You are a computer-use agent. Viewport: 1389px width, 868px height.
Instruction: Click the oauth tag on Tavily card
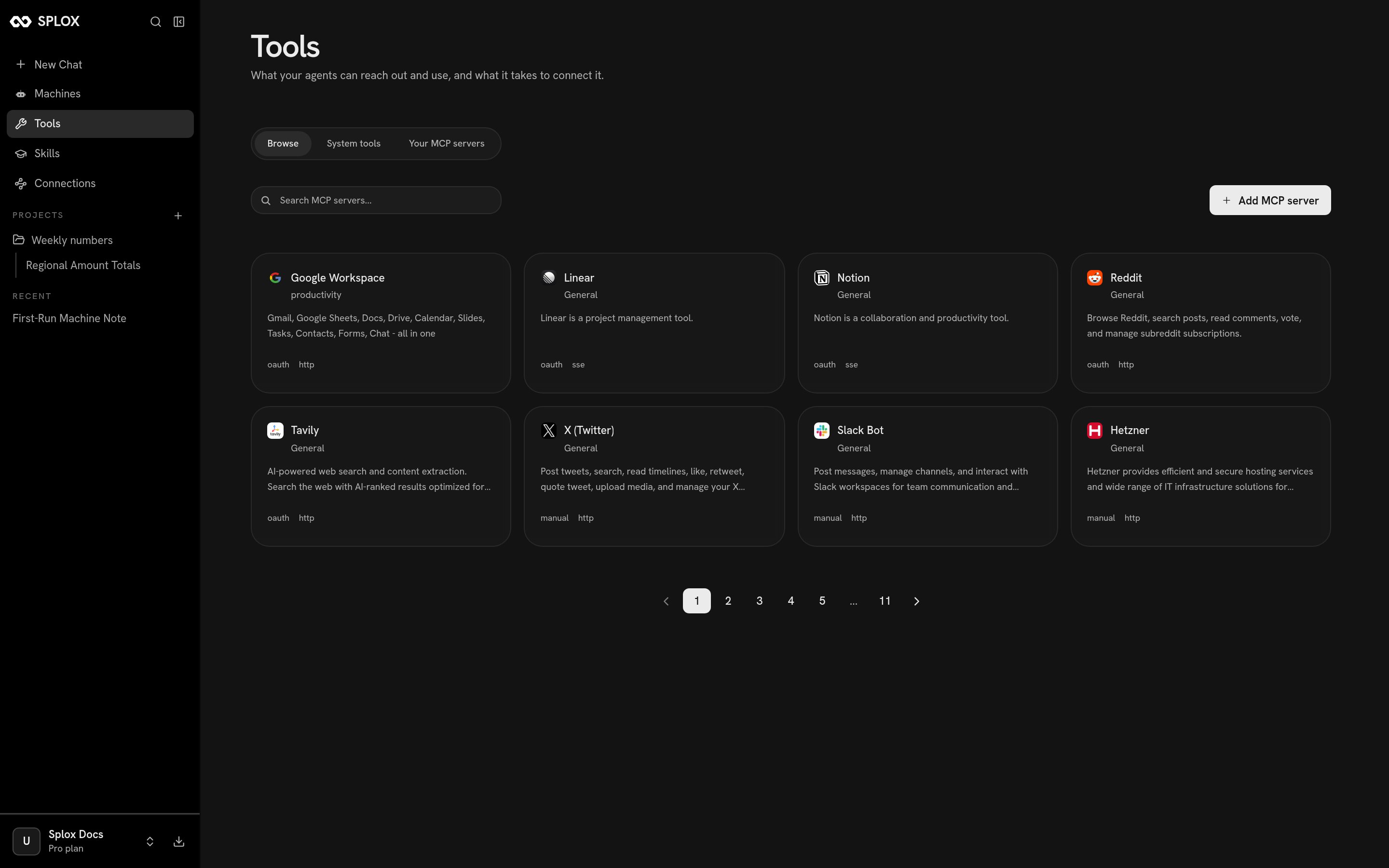[x=278, y=518]
